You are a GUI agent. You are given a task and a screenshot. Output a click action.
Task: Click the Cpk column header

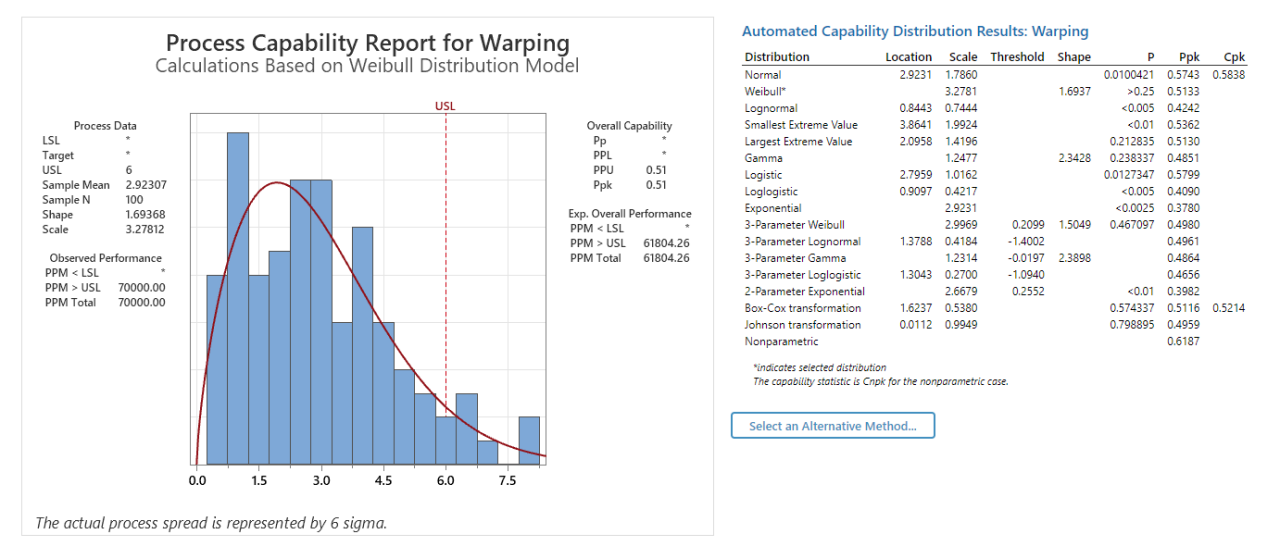1234,57
